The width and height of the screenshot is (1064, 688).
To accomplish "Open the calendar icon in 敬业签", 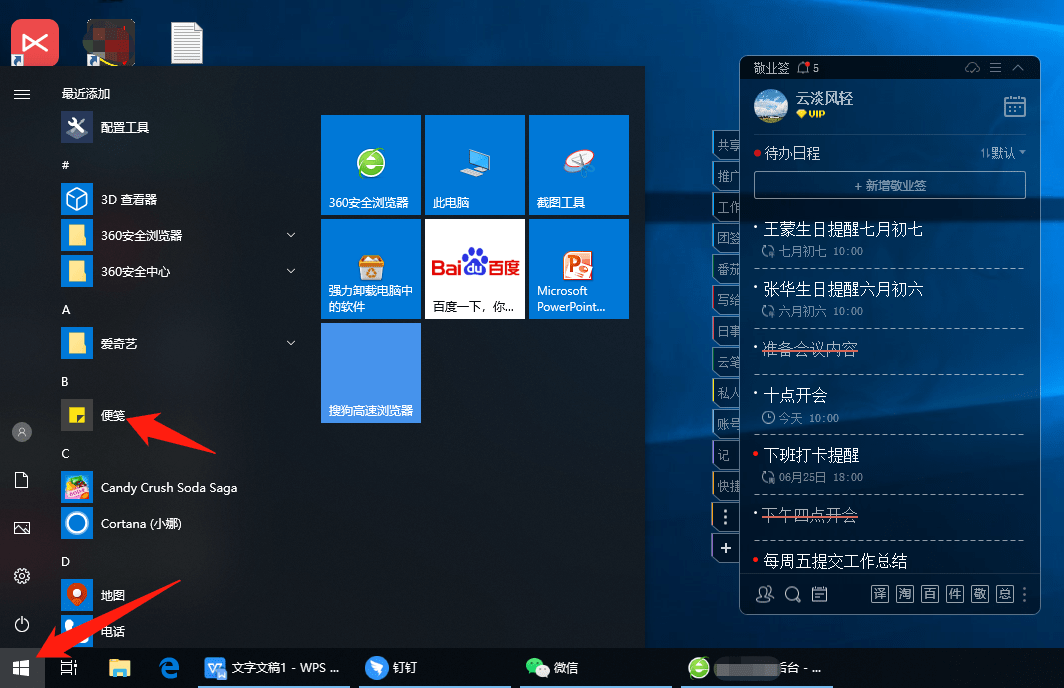I will tap(1014, 107).
